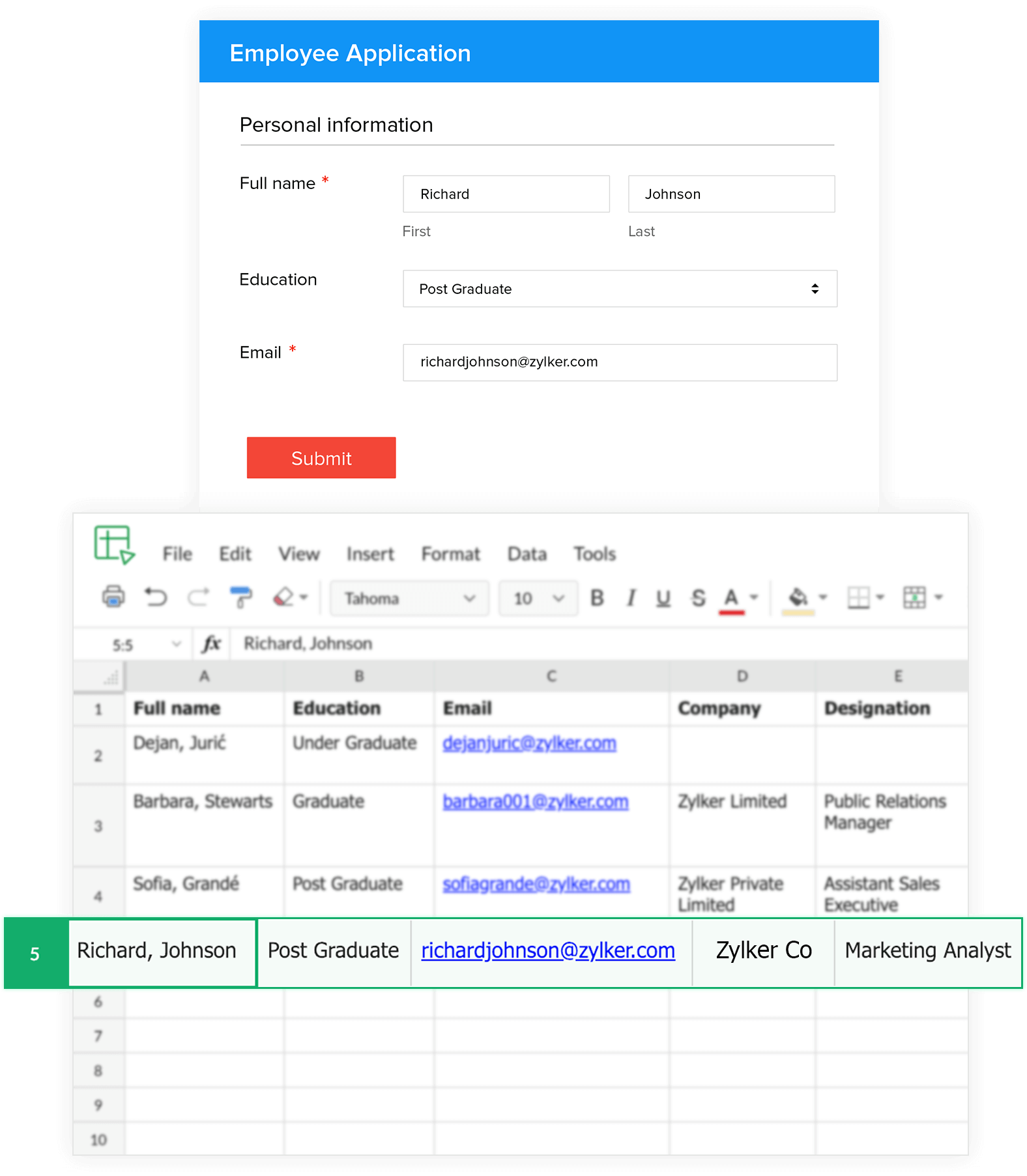Expand the eraser clear options arrow
The width and height of the screenshot is (1027, 1176).
pos(304,597)
